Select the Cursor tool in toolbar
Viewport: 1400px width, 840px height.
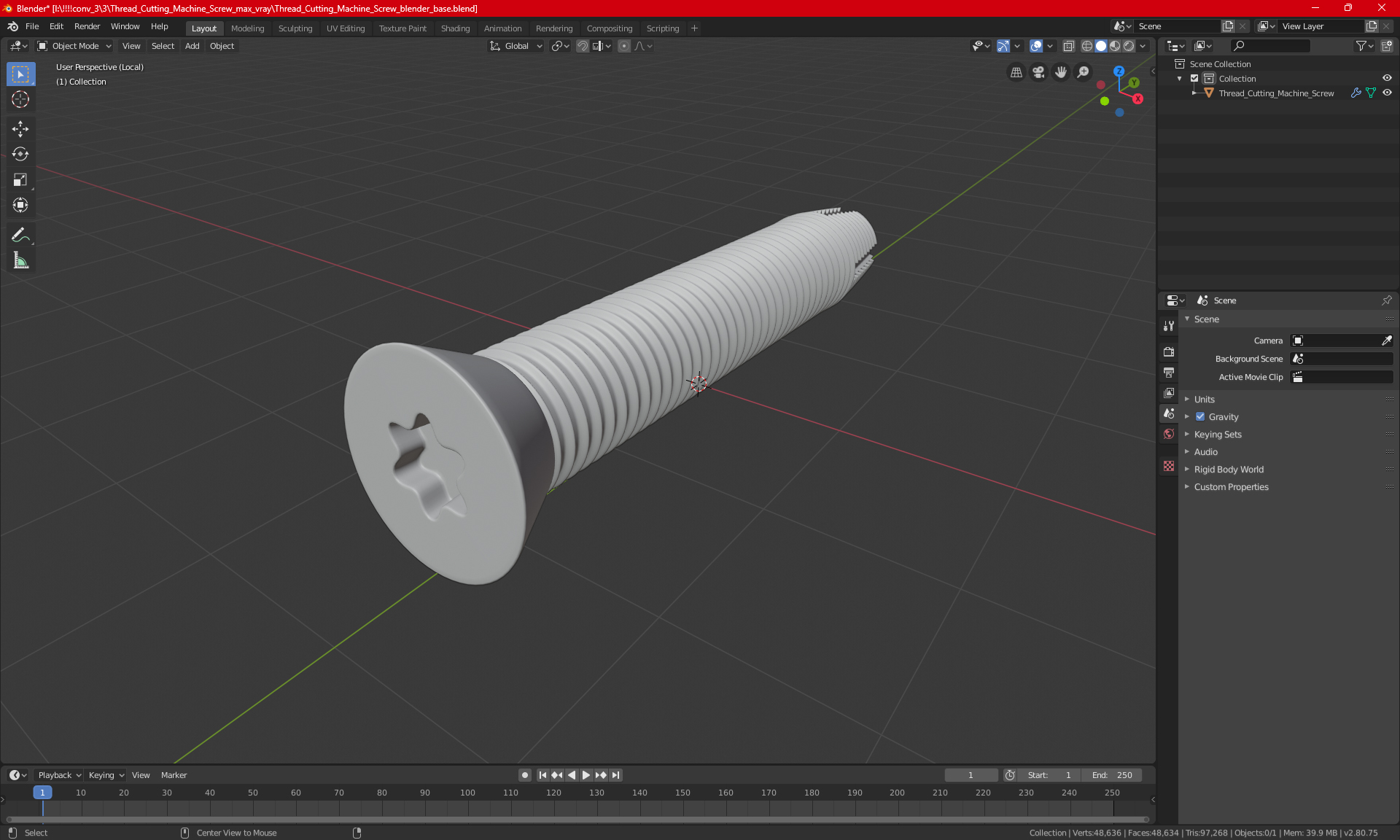pos(20,100)
